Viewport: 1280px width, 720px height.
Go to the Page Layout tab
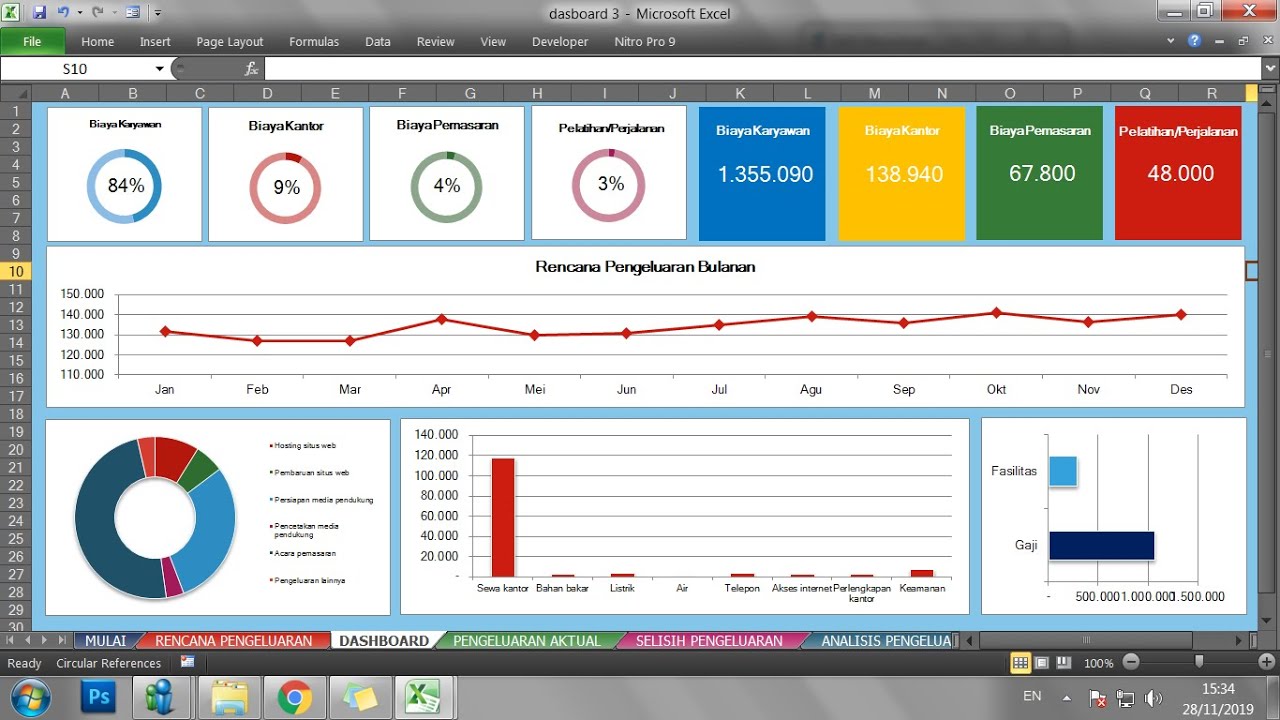click(x=230, y=42)
